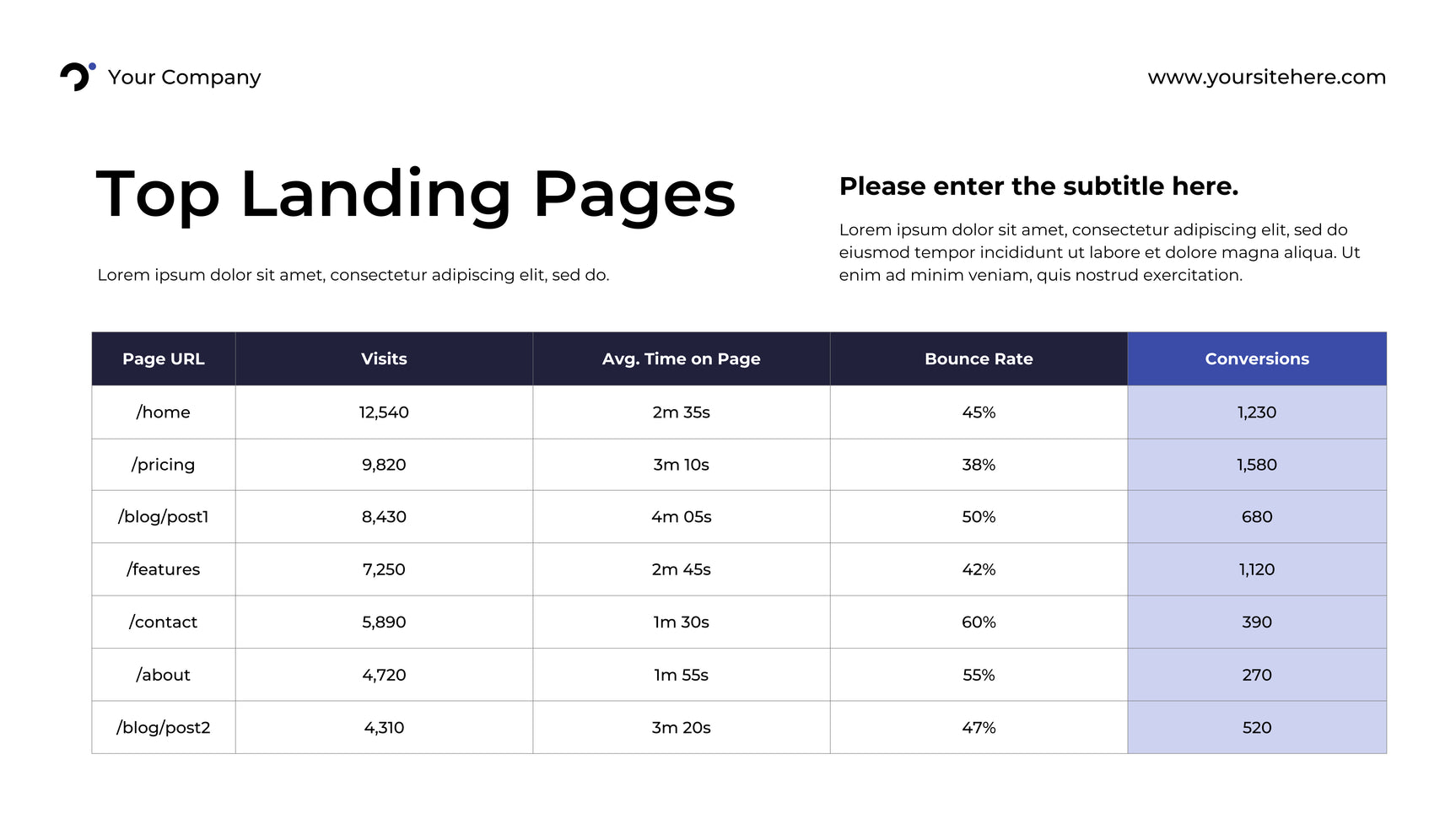Viewport: 1456px width, 819px height.
Task: Select the Top Landing Pages title
Action: coord(415,195)
